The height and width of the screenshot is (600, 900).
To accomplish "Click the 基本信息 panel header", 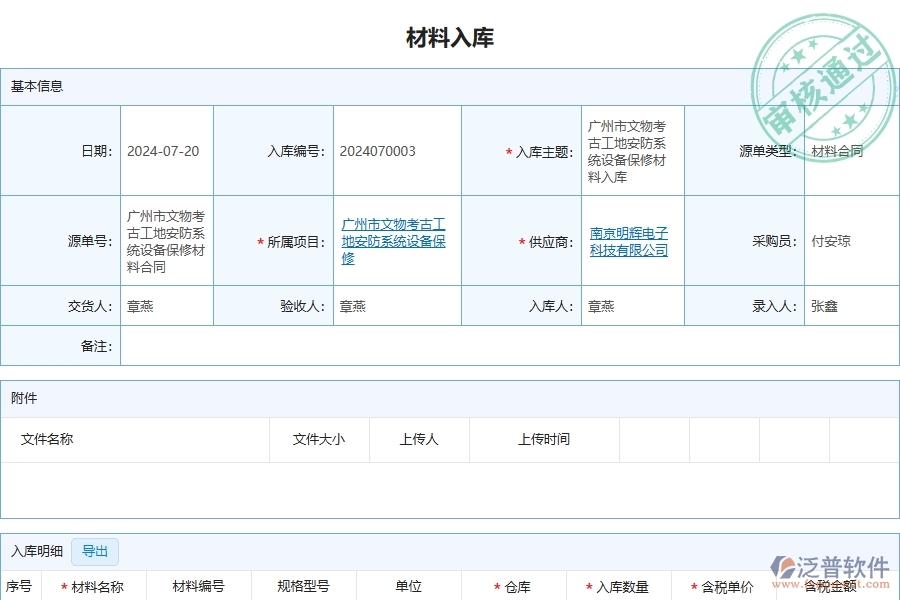I will coord(35,86).
